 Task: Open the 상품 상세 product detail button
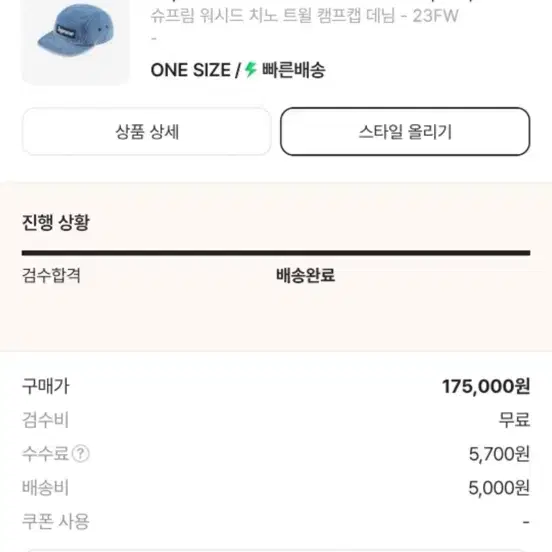146,132
